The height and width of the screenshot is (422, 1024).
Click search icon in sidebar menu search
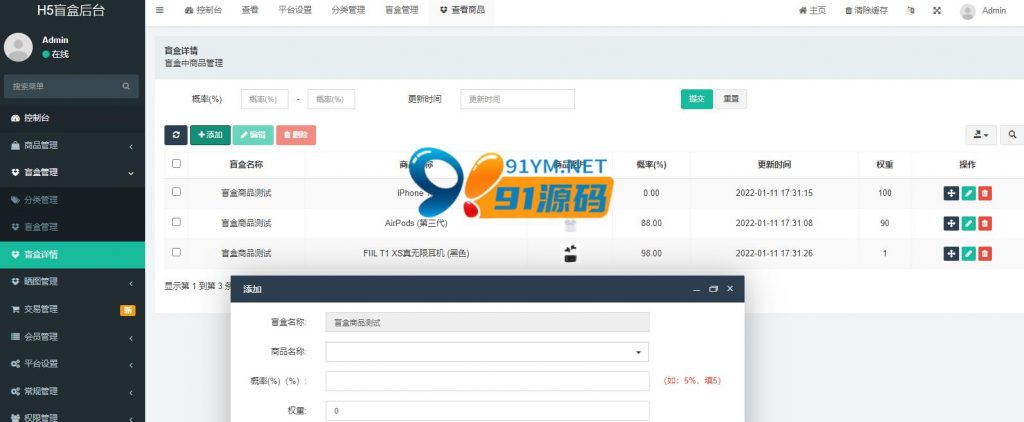click(126, 86)
